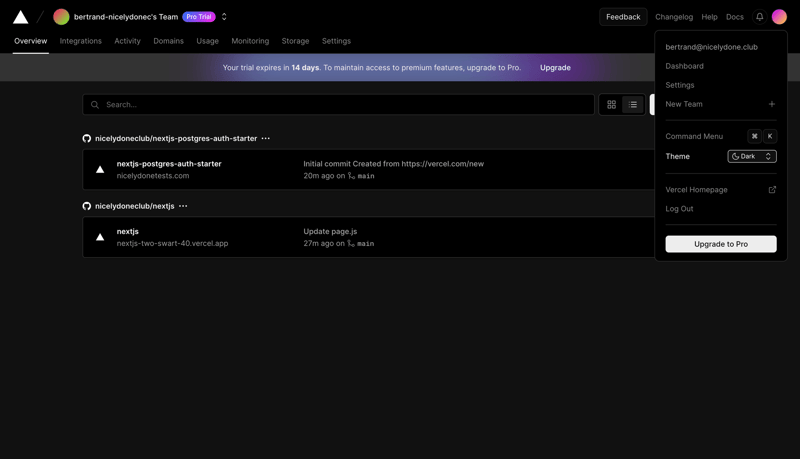800x459 pixels.
Task: Click the Vercel triangle logo
Action: pos(20,17)
